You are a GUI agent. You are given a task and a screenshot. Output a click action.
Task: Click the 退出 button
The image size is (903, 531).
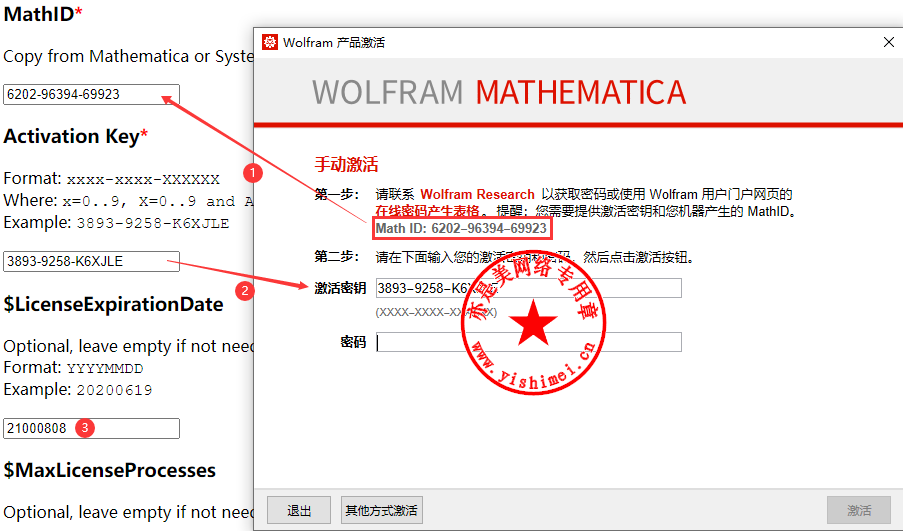[x=299, y=510]
